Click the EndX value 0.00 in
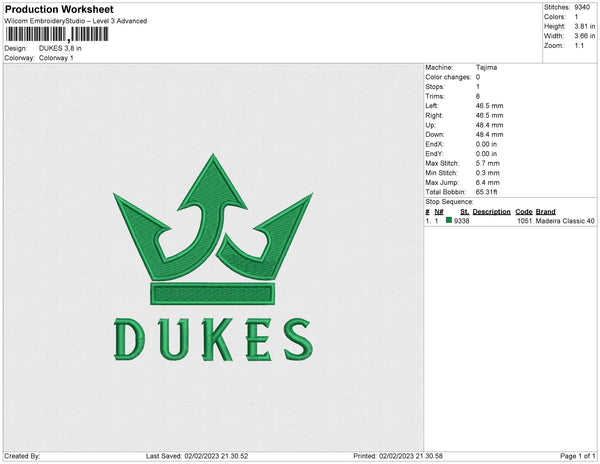This screenshot has width=600, height=464. (486, 144)
